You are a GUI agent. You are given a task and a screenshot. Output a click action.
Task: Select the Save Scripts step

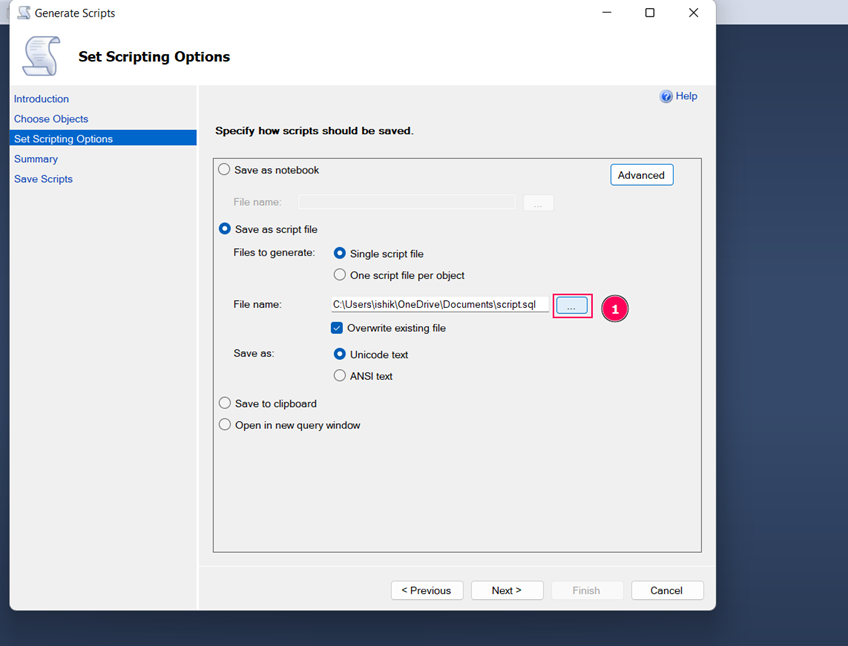42,178
